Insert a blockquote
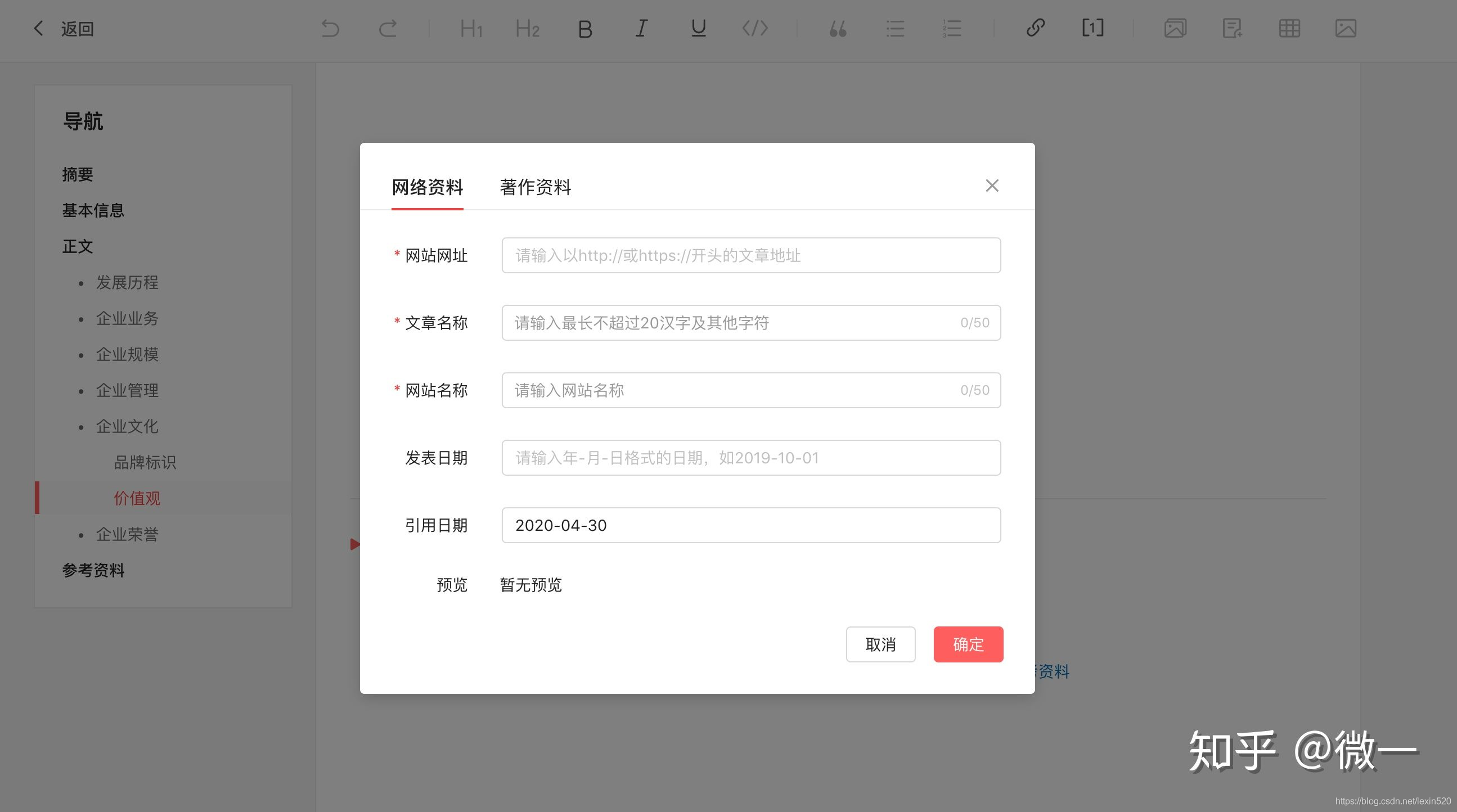The image size is (1457, 812). (x=838, y=29)
